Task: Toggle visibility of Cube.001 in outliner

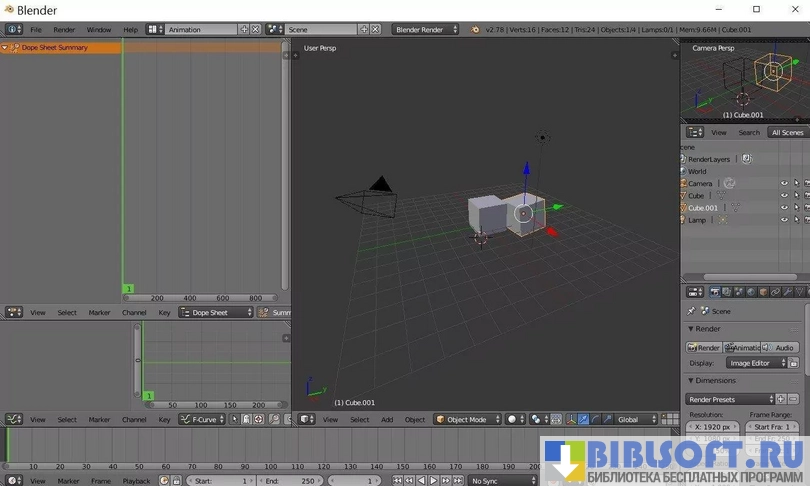Action: [784, 208]
